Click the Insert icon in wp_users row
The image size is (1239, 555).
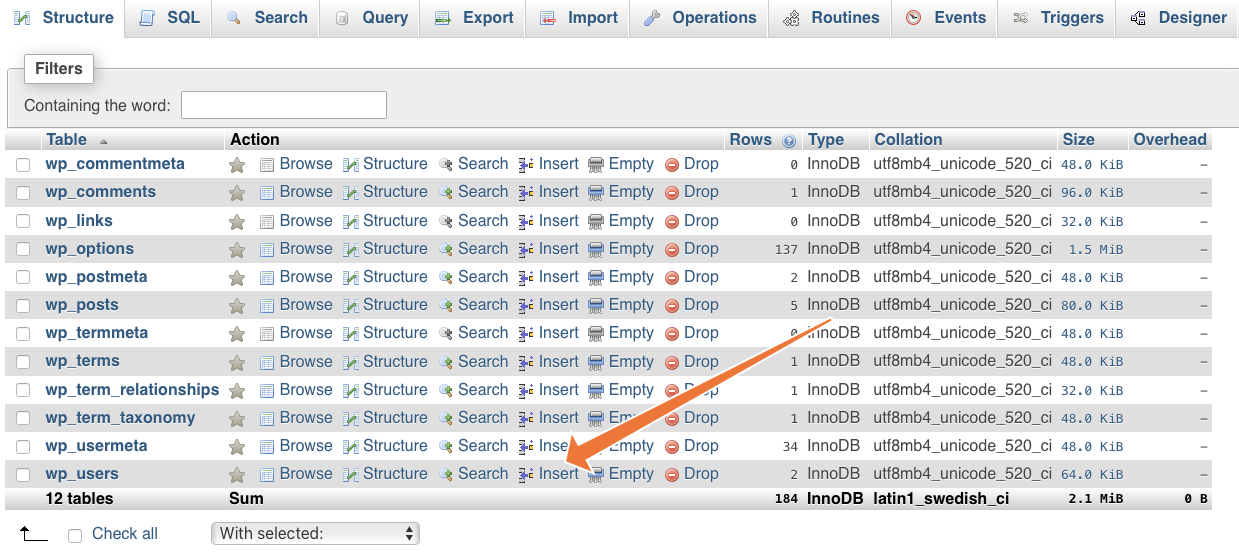coord(526,475)
